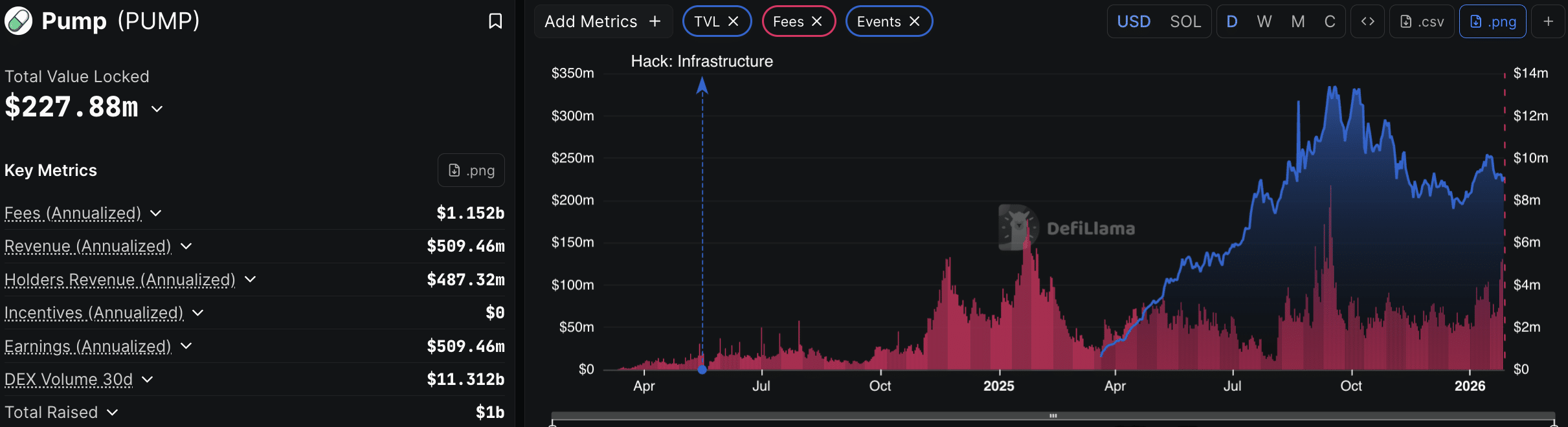Expand Total Value Locked breakdown
The image size is (1568, 427).
point(157,109)
